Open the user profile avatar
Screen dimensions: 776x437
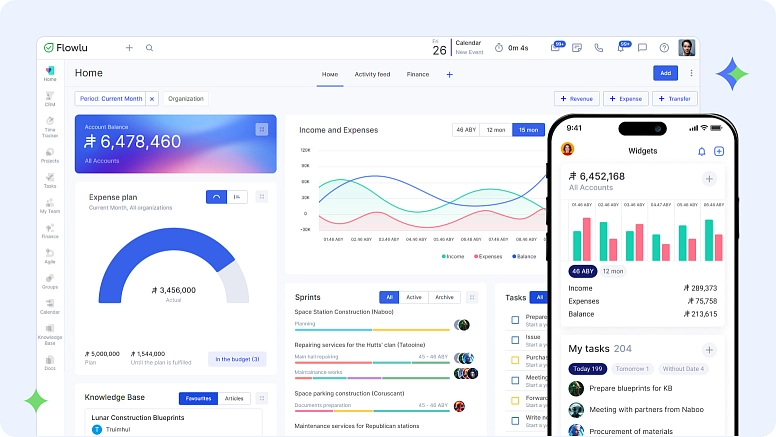coord(686,48)
